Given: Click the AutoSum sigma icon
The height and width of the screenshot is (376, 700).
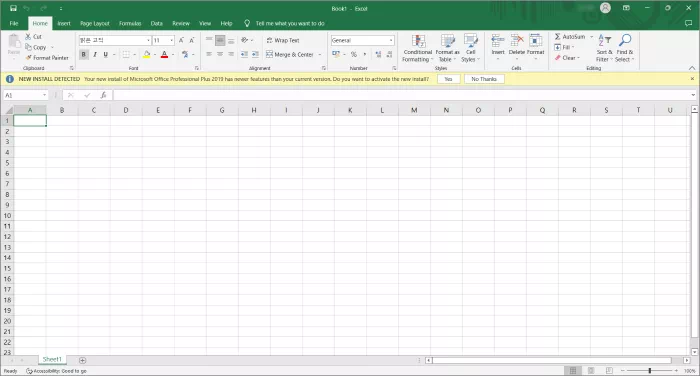Looking at the screenshot, I should pos(558,37).
